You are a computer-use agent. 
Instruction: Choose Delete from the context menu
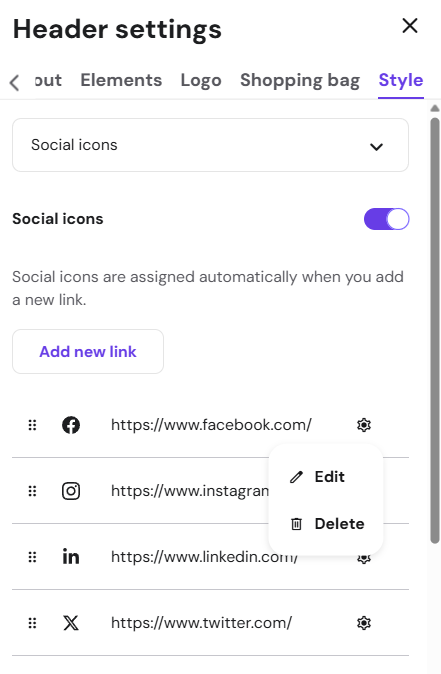click(328, 524)
